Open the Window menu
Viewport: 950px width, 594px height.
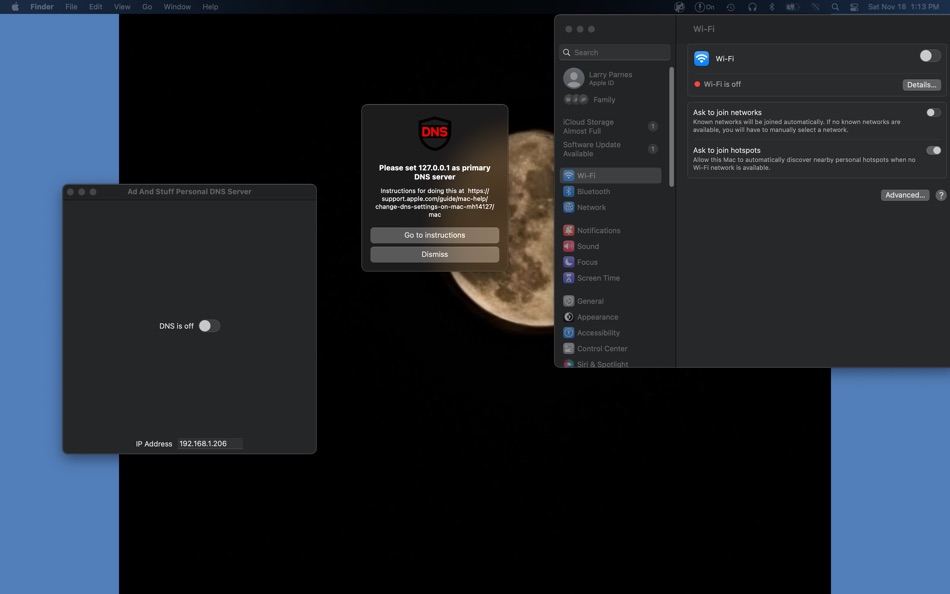[x=177, y=7]
